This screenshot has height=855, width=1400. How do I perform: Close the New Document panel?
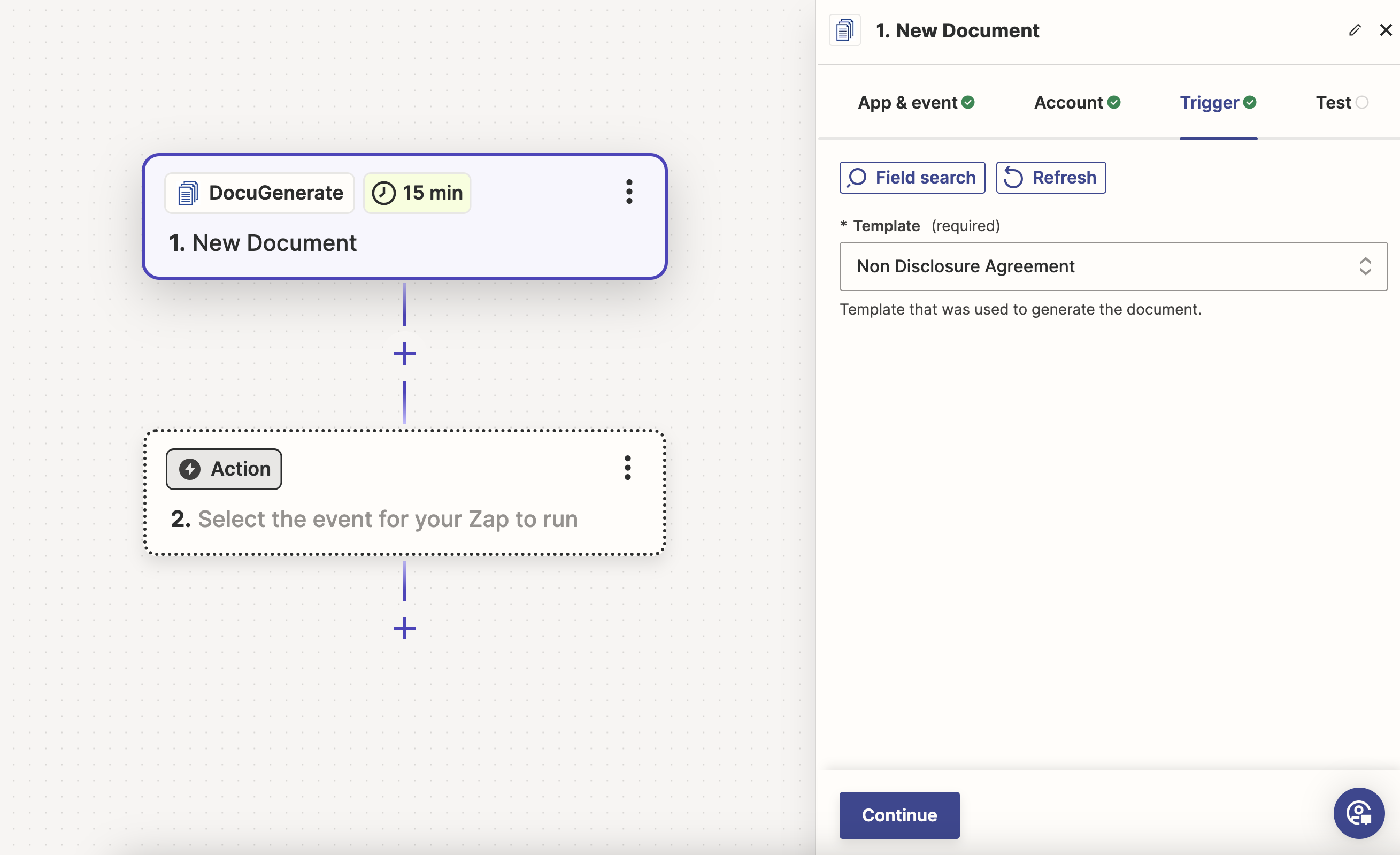point(1386,30)
